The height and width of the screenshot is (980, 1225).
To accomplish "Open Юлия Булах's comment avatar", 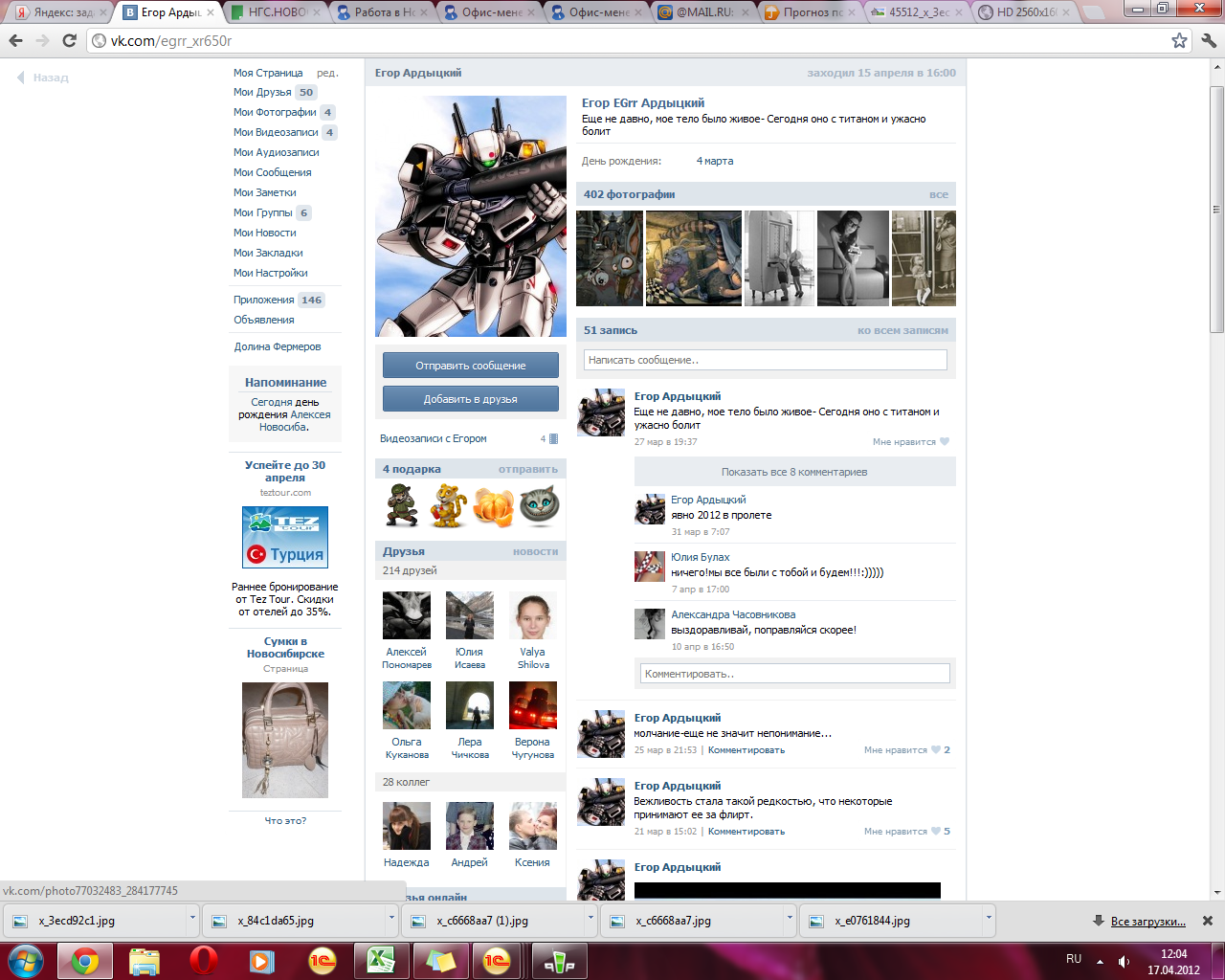I will 650,567.
